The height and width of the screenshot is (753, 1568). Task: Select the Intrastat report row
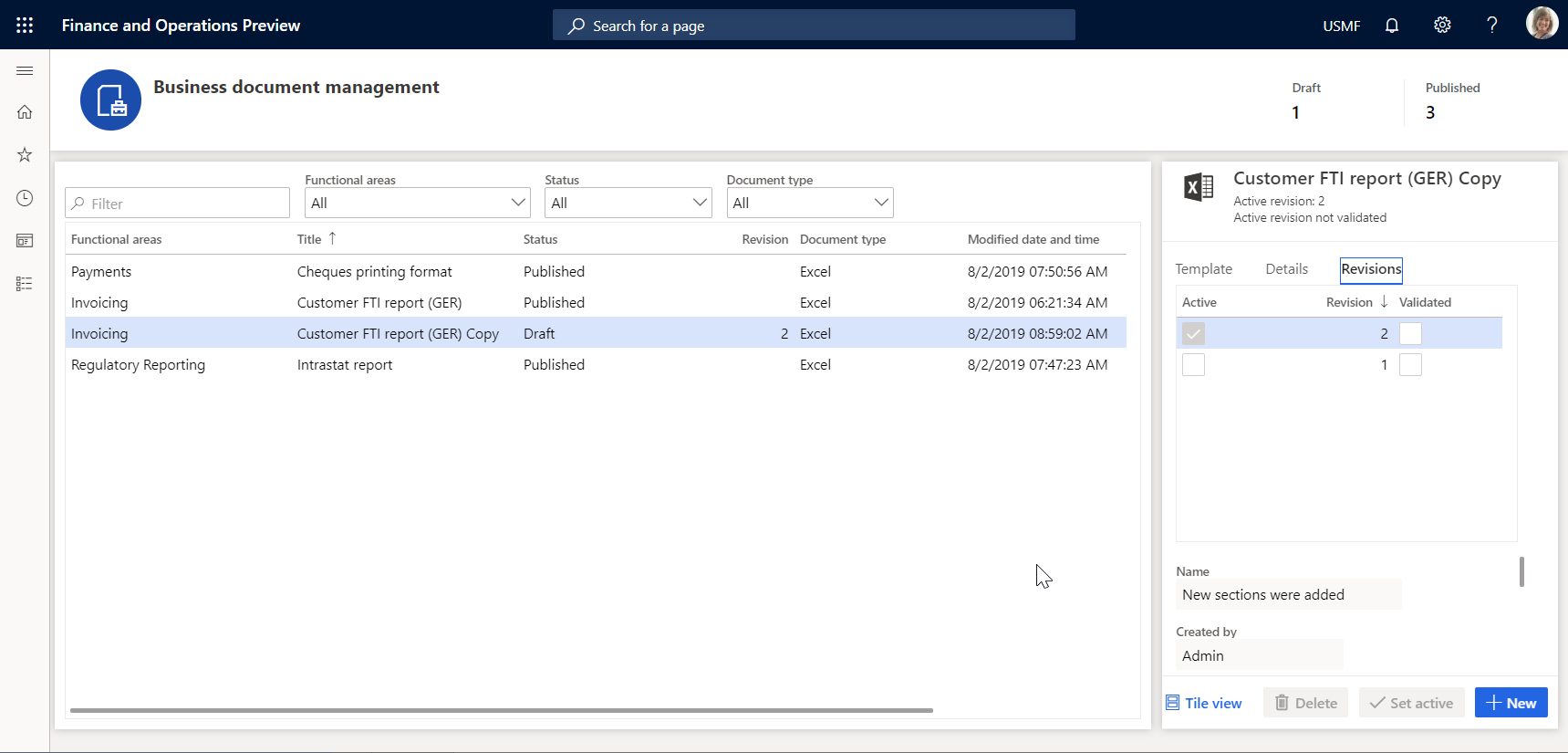click(x=596, y=364)
